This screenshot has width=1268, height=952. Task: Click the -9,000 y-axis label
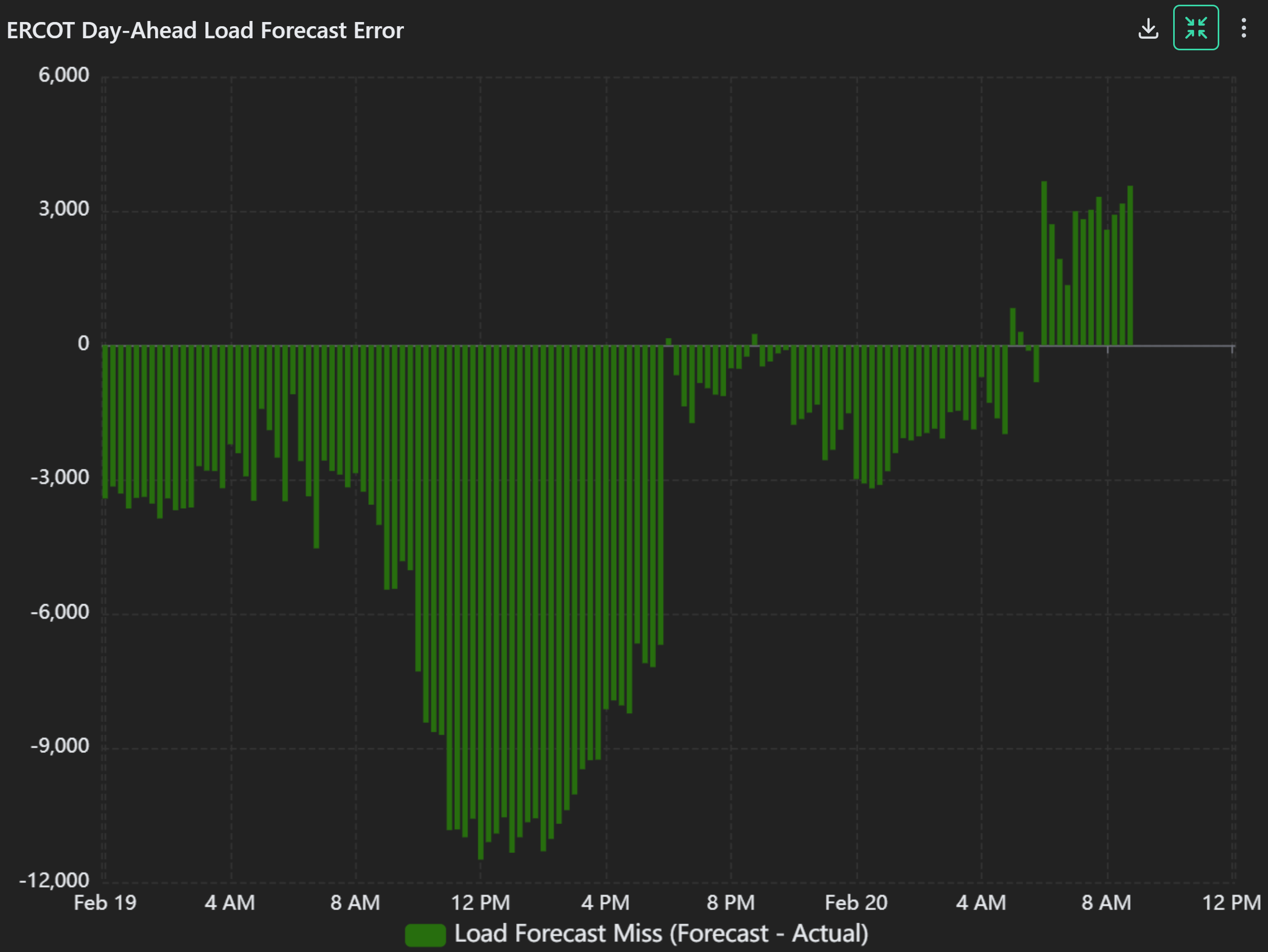coord(60,746)
